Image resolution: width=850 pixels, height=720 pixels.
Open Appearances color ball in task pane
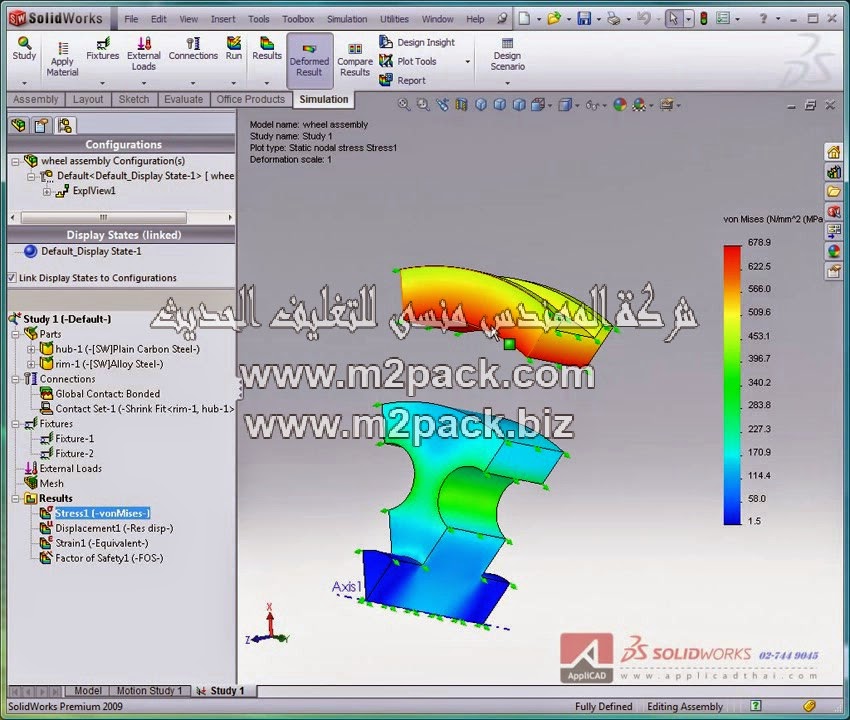point(834,250)
